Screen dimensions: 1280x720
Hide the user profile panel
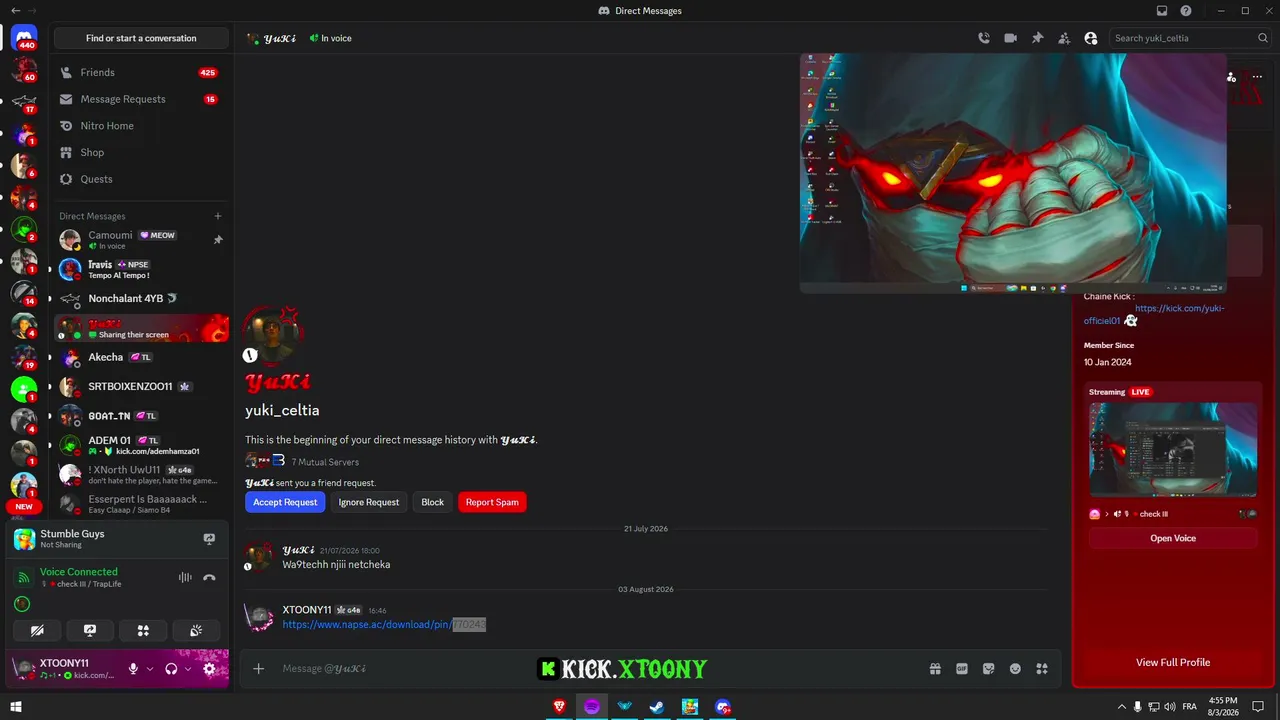tap(1091, 38)
